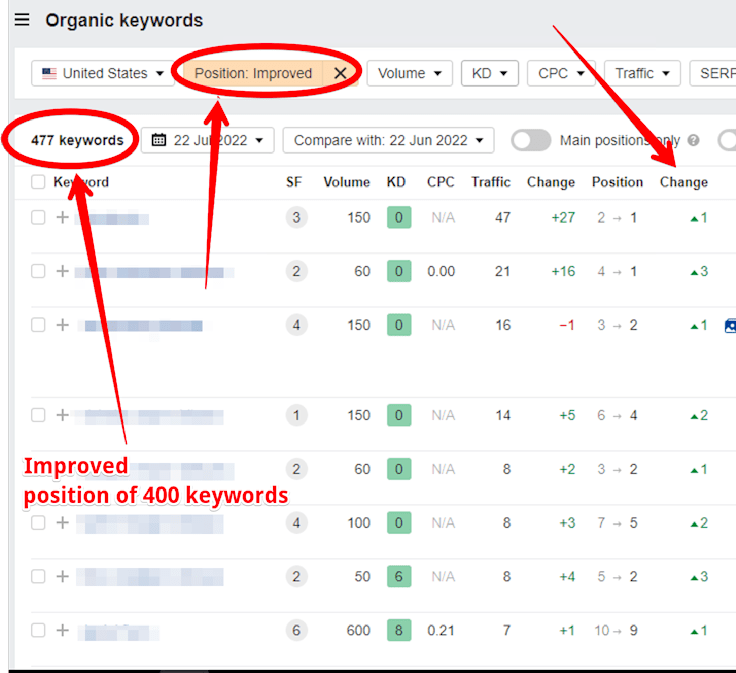
Task: Expand the Volume filter dropdown
Action: point(409,73)
